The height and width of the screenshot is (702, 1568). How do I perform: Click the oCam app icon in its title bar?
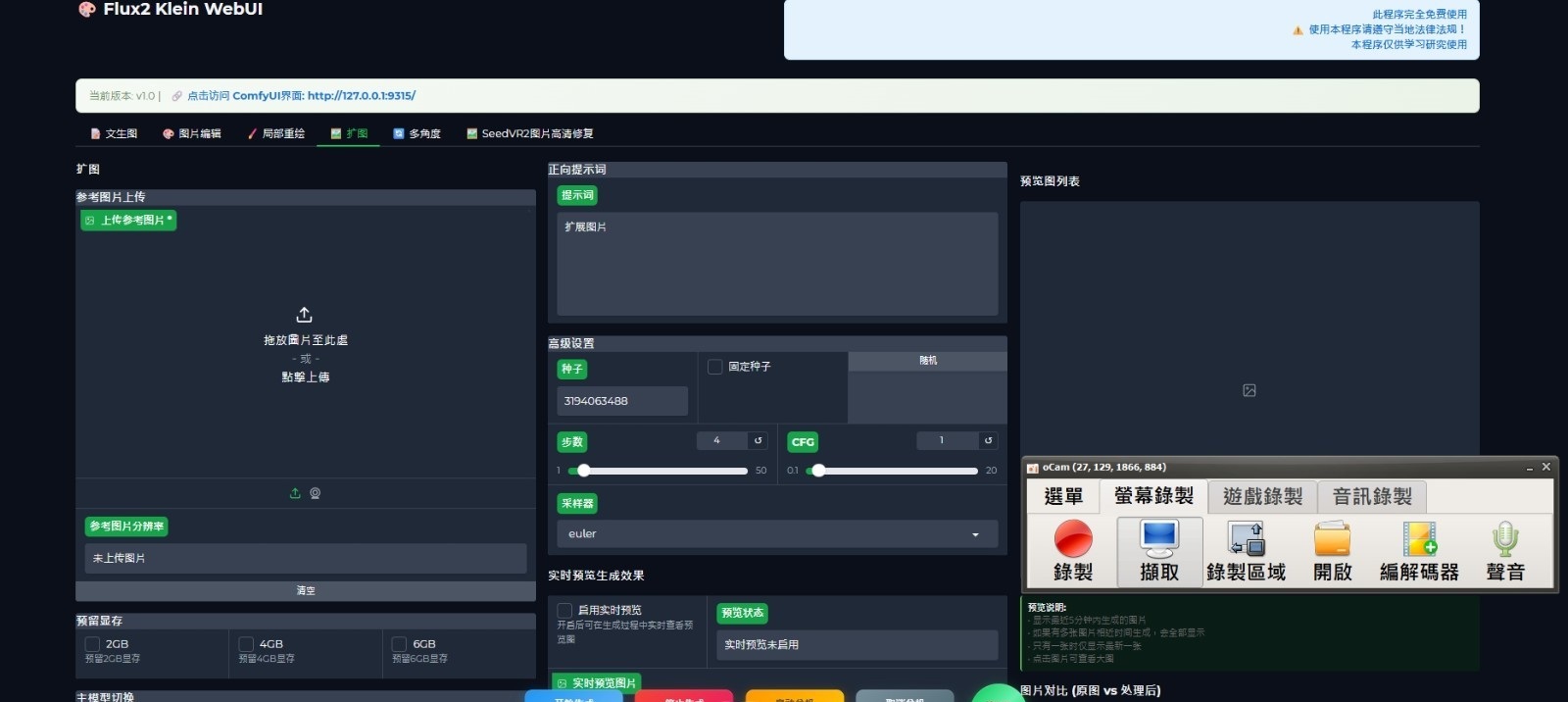pyautogui.click(x=1032, y=468)
